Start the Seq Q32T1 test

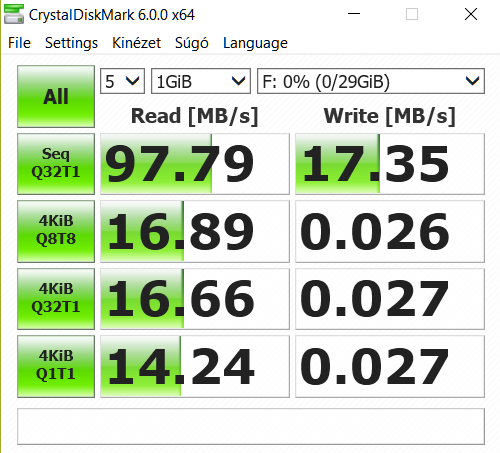pos(56,164)
